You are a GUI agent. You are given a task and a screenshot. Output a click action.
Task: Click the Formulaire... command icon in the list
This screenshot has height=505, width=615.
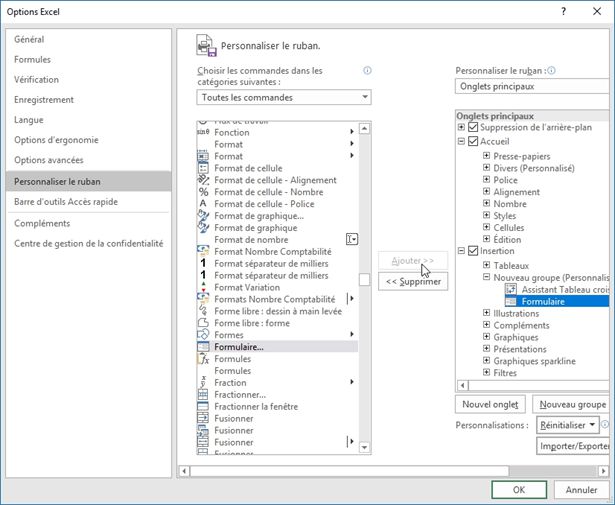[x=203, y=347]
